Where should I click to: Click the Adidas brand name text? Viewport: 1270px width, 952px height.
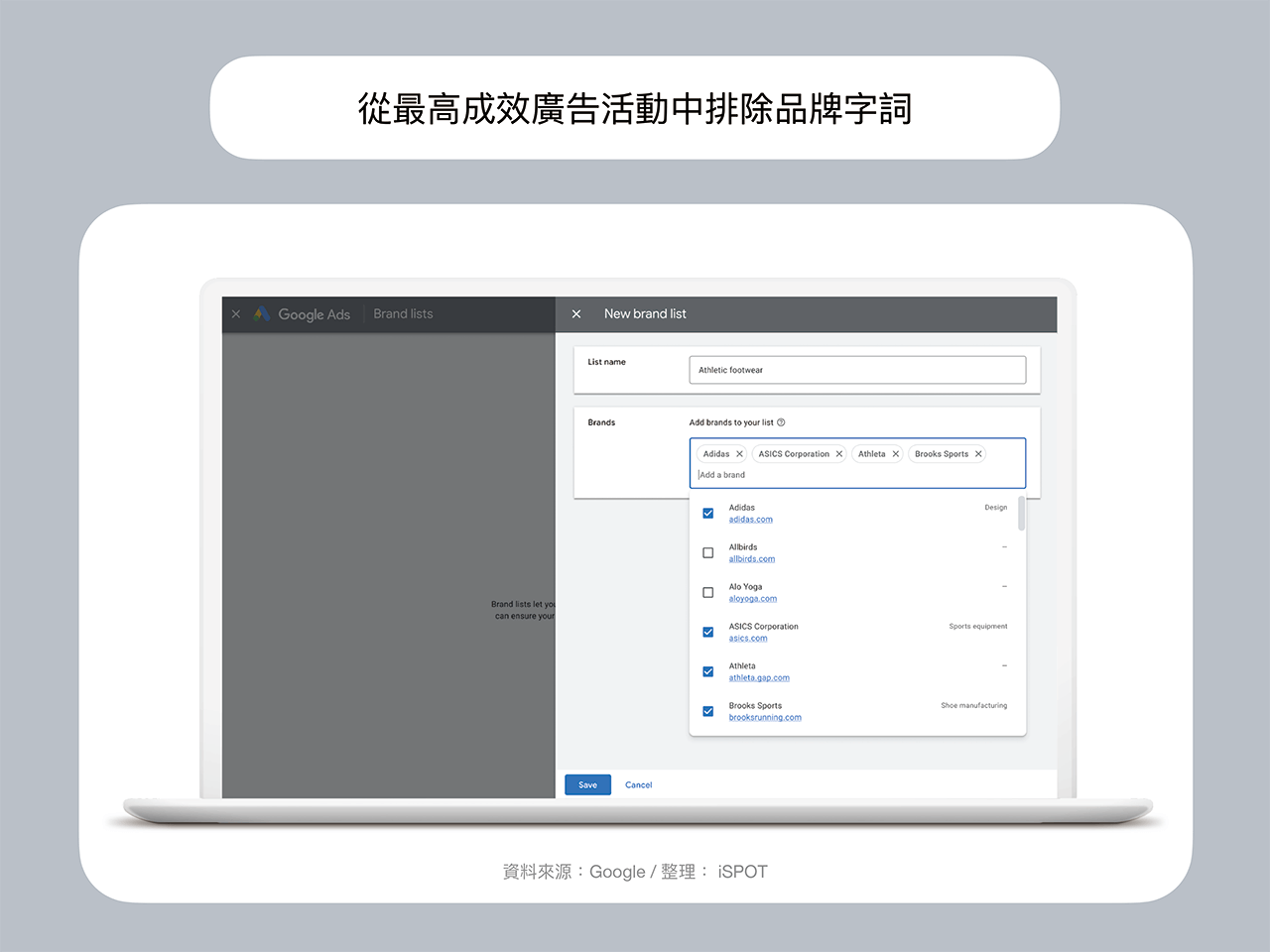click(742, 508)
